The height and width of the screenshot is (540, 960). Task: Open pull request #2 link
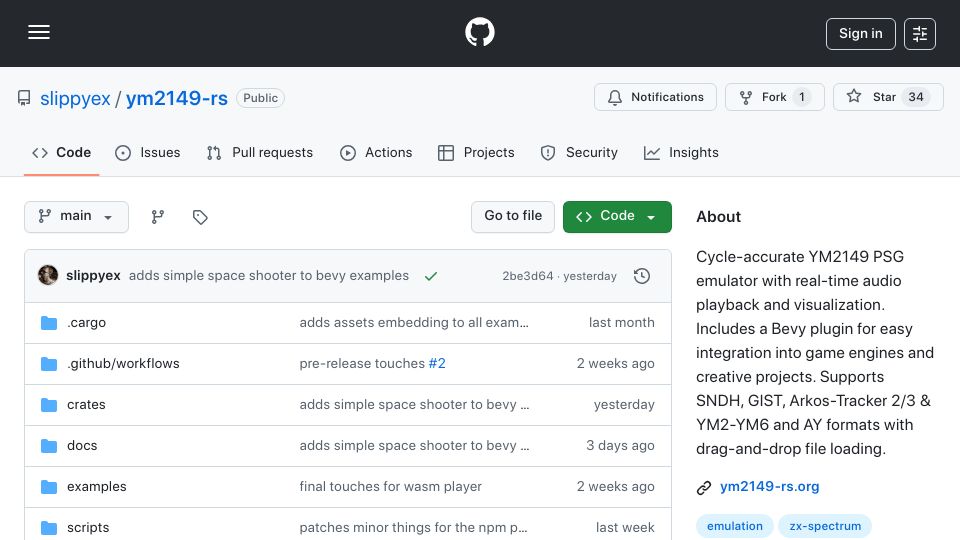click(x=437, y=364)
